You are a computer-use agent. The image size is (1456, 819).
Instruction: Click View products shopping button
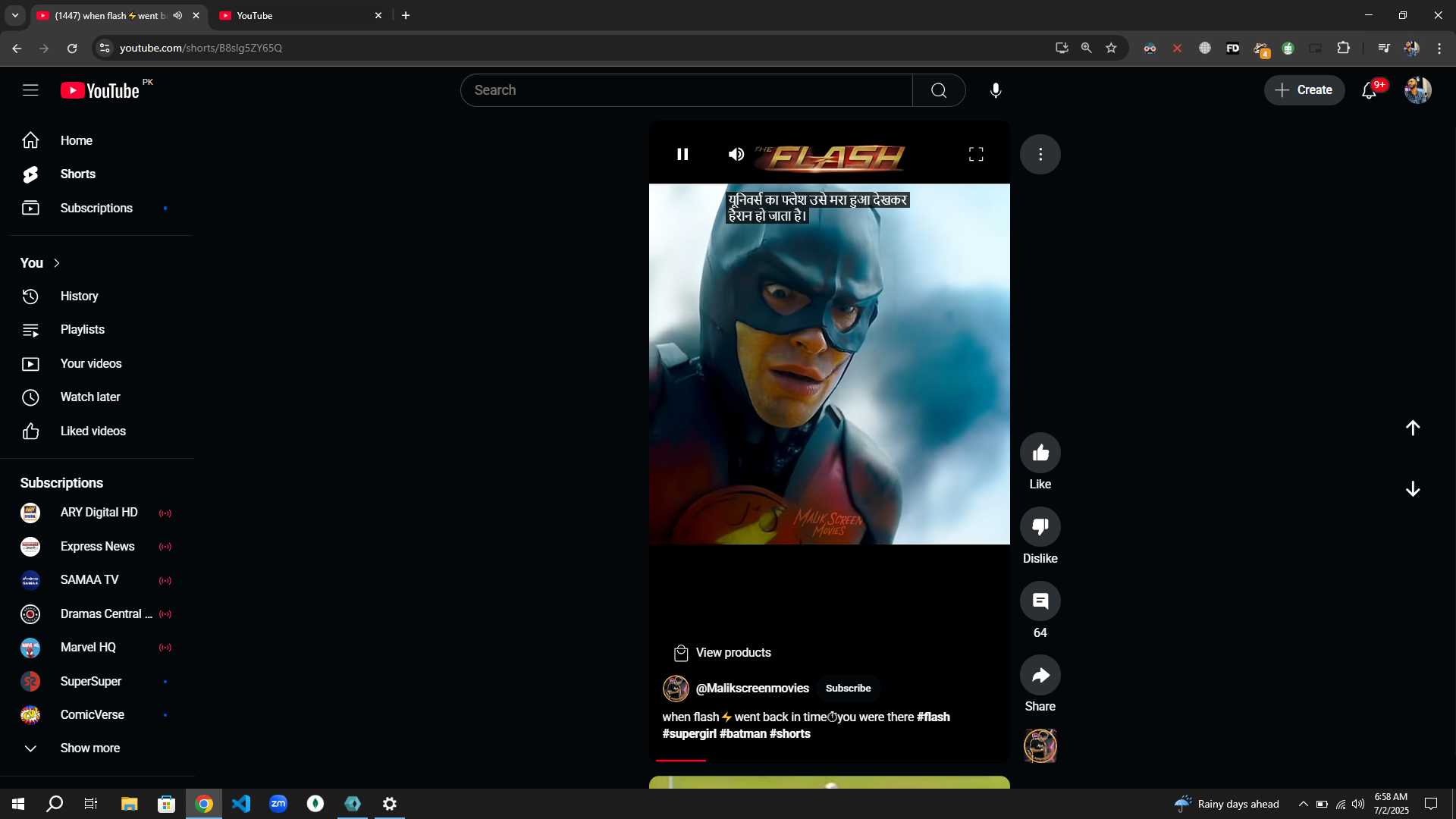click(722, 653)
